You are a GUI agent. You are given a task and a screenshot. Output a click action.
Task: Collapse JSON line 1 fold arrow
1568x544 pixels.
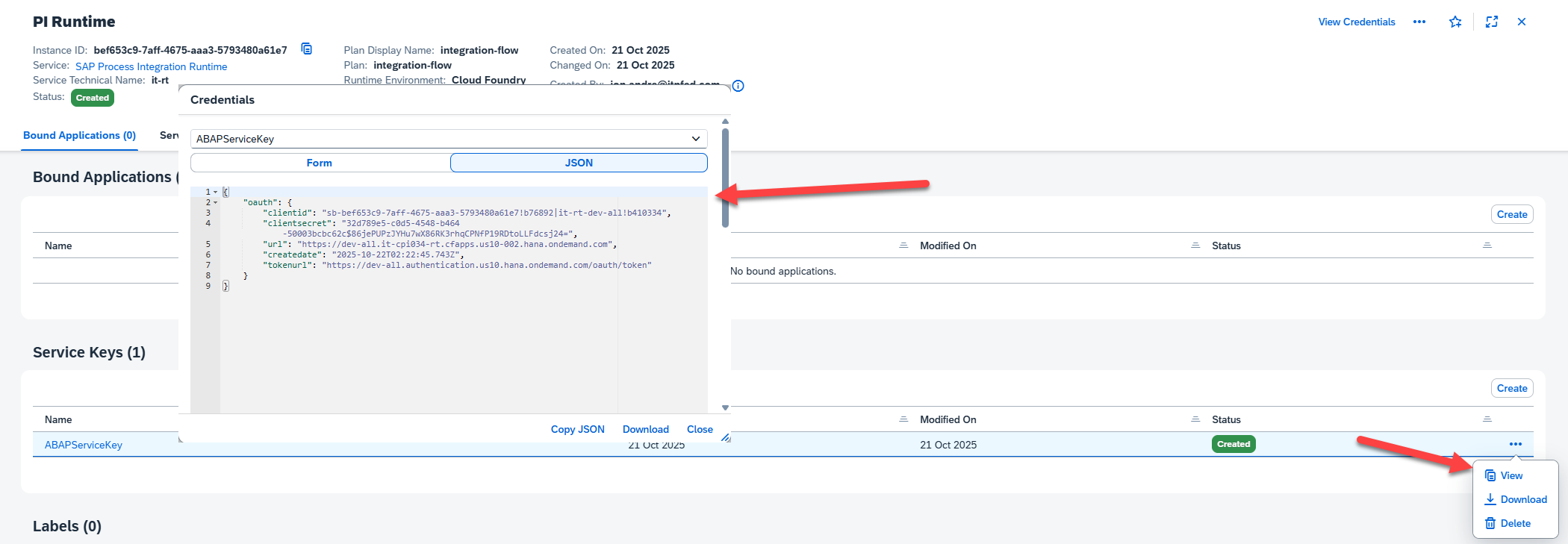click(x=216, y=193)
